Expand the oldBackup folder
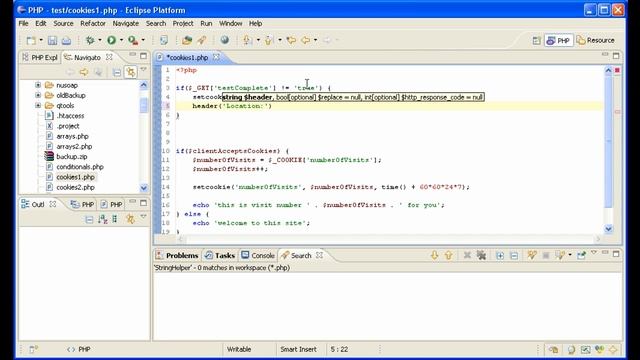 tap(38, 96)
